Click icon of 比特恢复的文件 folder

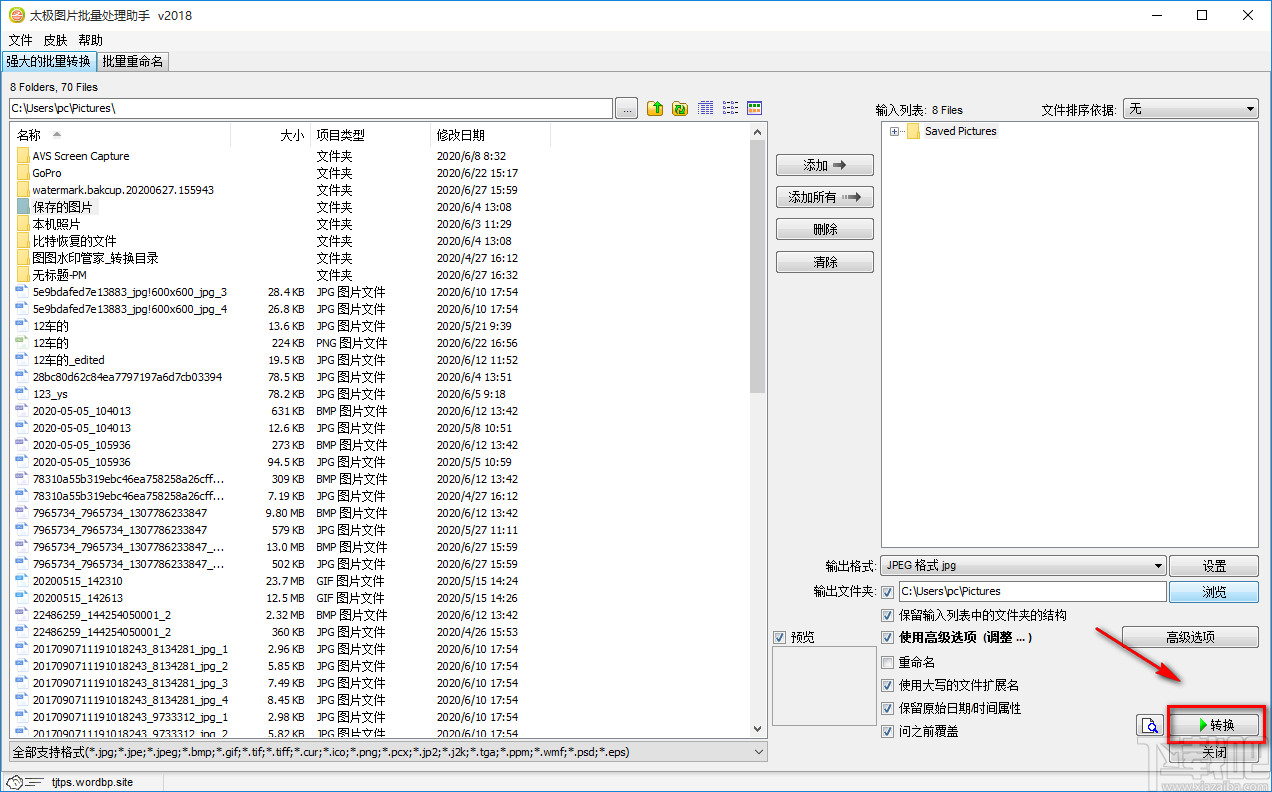coord(23,241)
